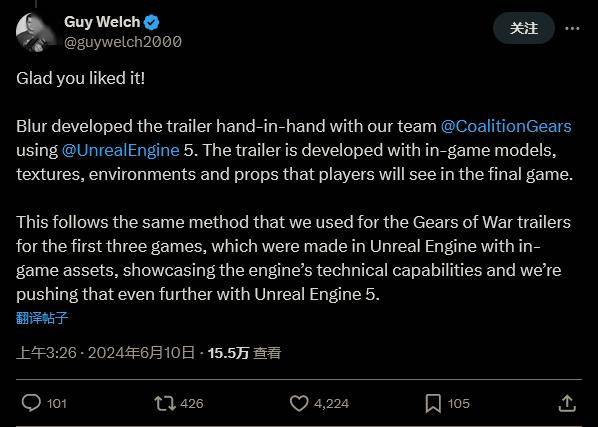Screen dimensions: 598x427
Task: Open the three-dot more options menu
Action: 572,28
